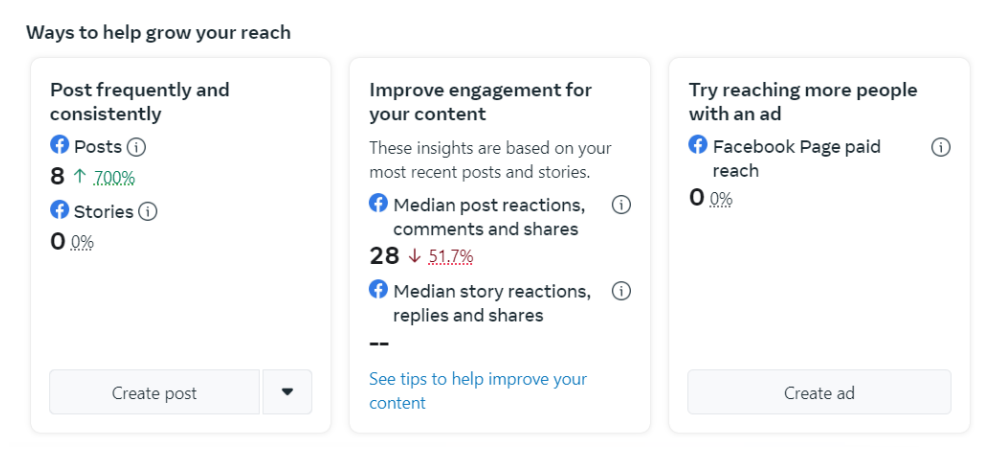Image resolution: width=994 pixels, height=473 pixels.
Task: Expand the dropdown arrow beside Create post
Action: [x=287, y=392]
